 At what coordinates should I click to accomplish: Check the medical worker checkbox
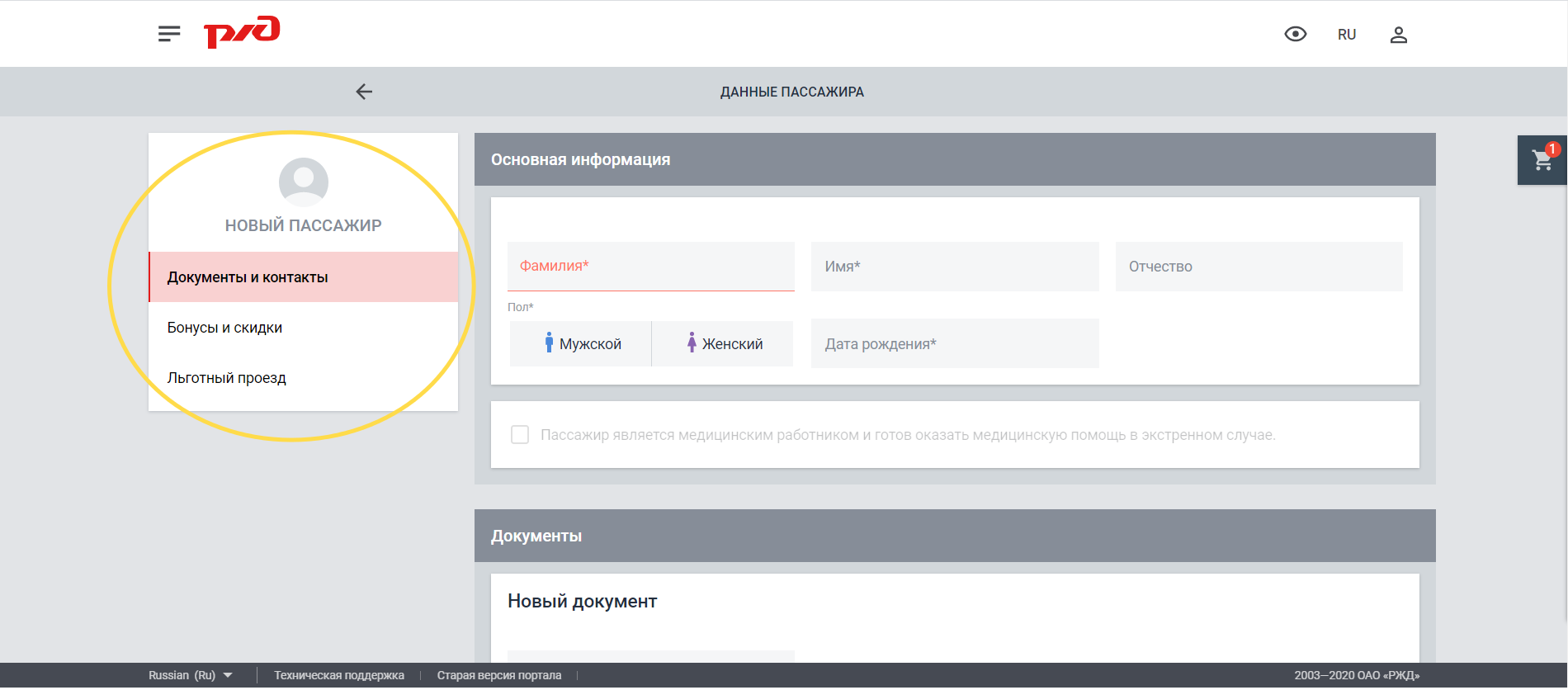[520, 435]
